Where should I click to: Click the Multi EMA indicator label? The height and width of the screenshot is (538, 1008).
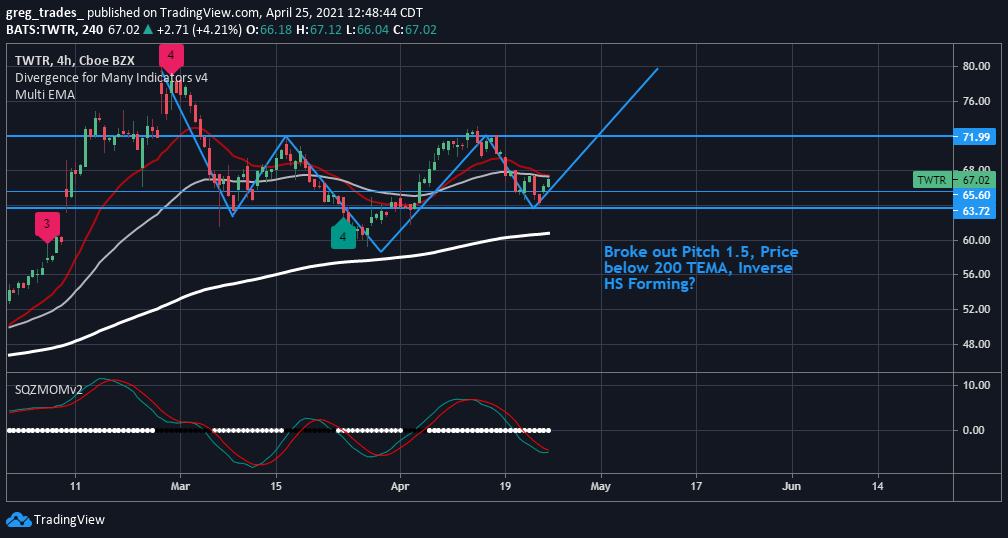click(45, 94)
